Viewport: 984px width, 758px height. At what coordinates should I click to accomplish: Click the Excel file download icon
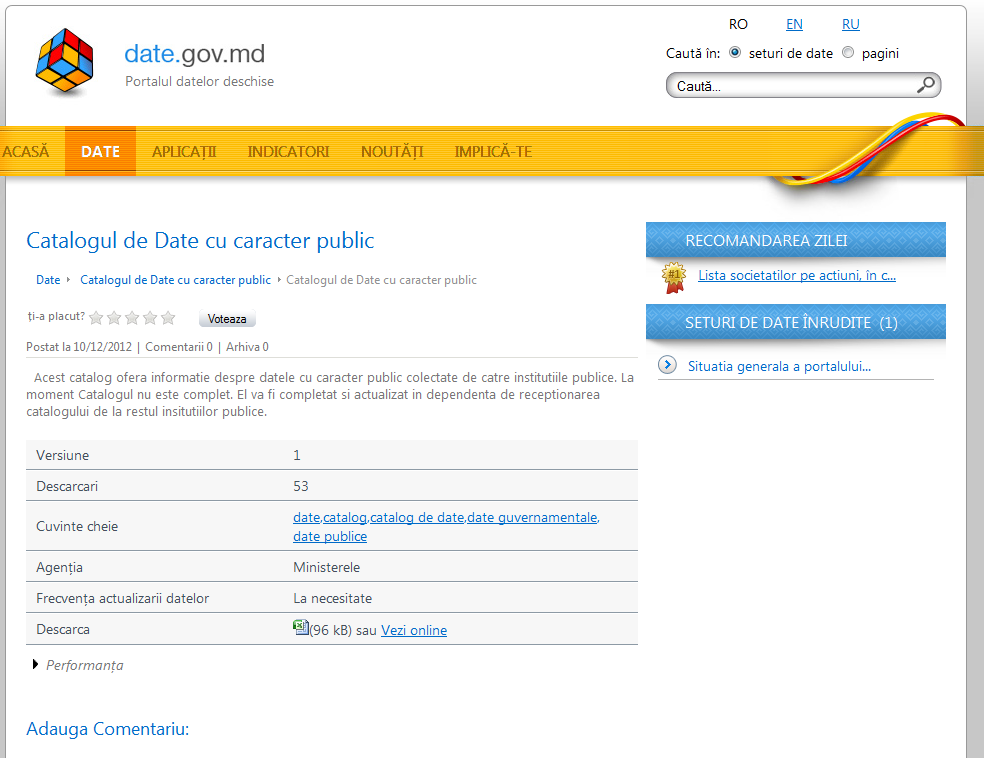pyautogui.click(x=300, y=628)
